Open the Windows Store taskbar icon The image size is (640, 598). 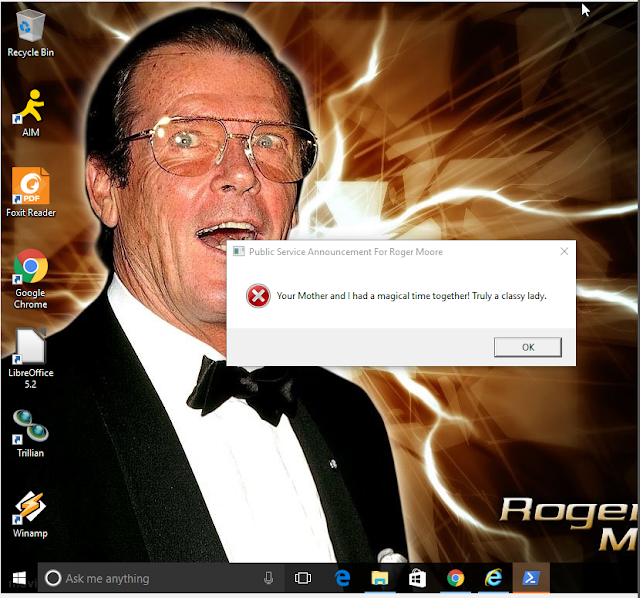click(x=417, y=578)
